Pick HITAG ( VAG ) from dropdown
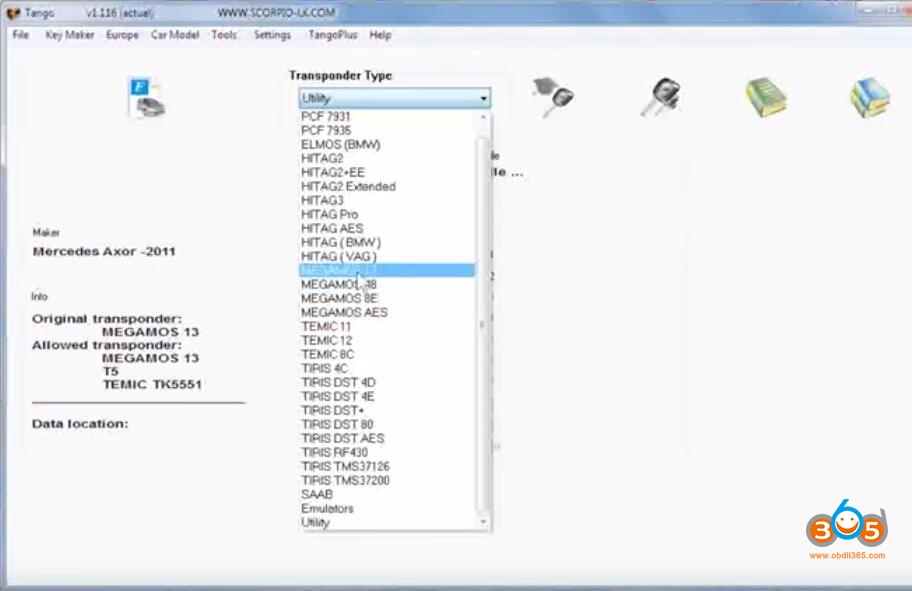 pyautogui.click(x=388, y=256)
